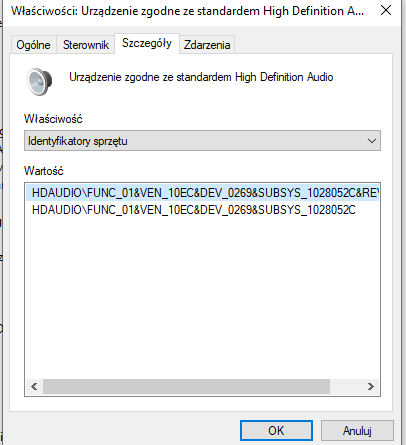Switch to the Ogólne tab

click(x=33, y=45)
